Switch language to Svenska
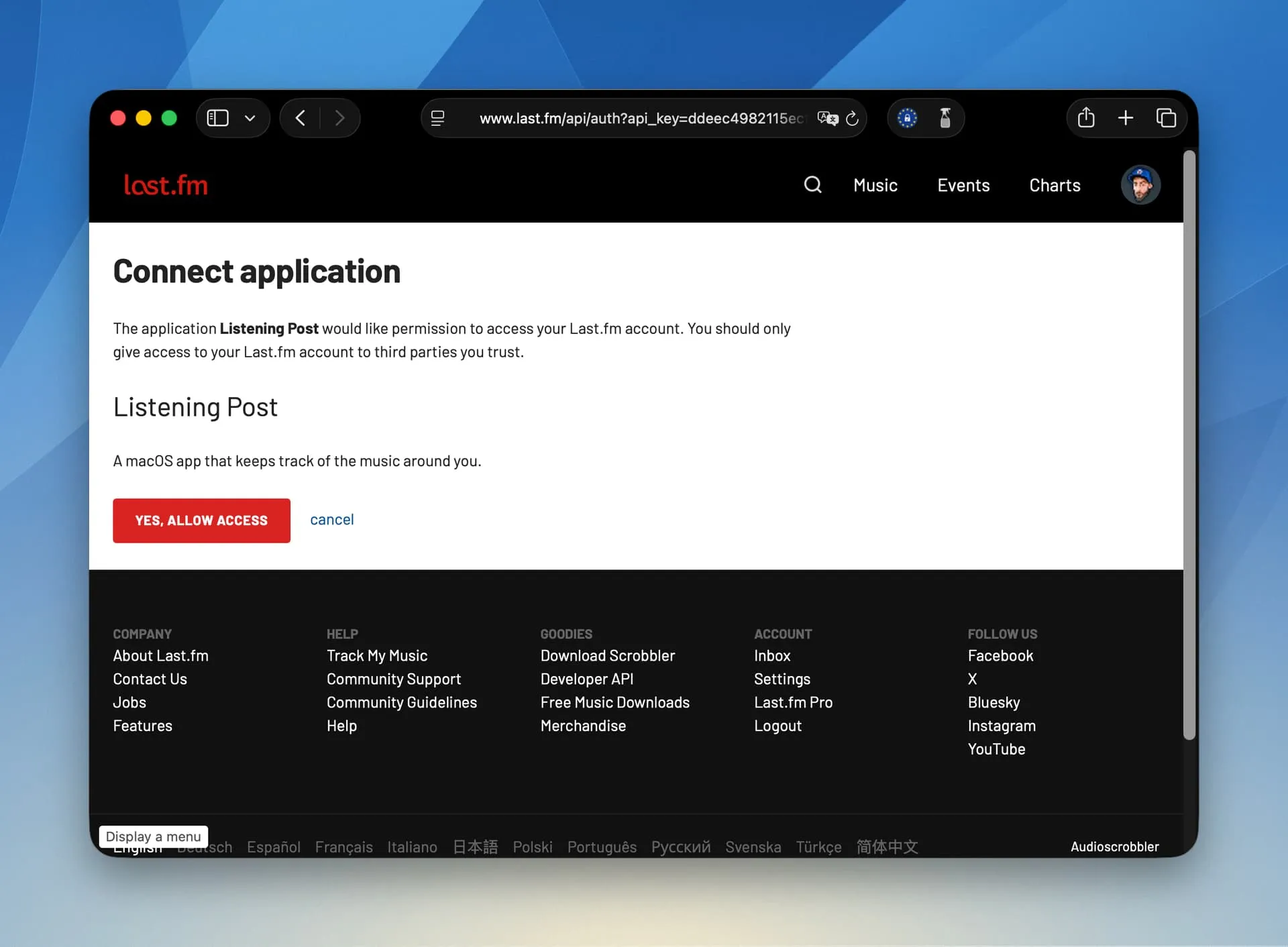Viewport: 1288px width, 947px height. [753, 847]
